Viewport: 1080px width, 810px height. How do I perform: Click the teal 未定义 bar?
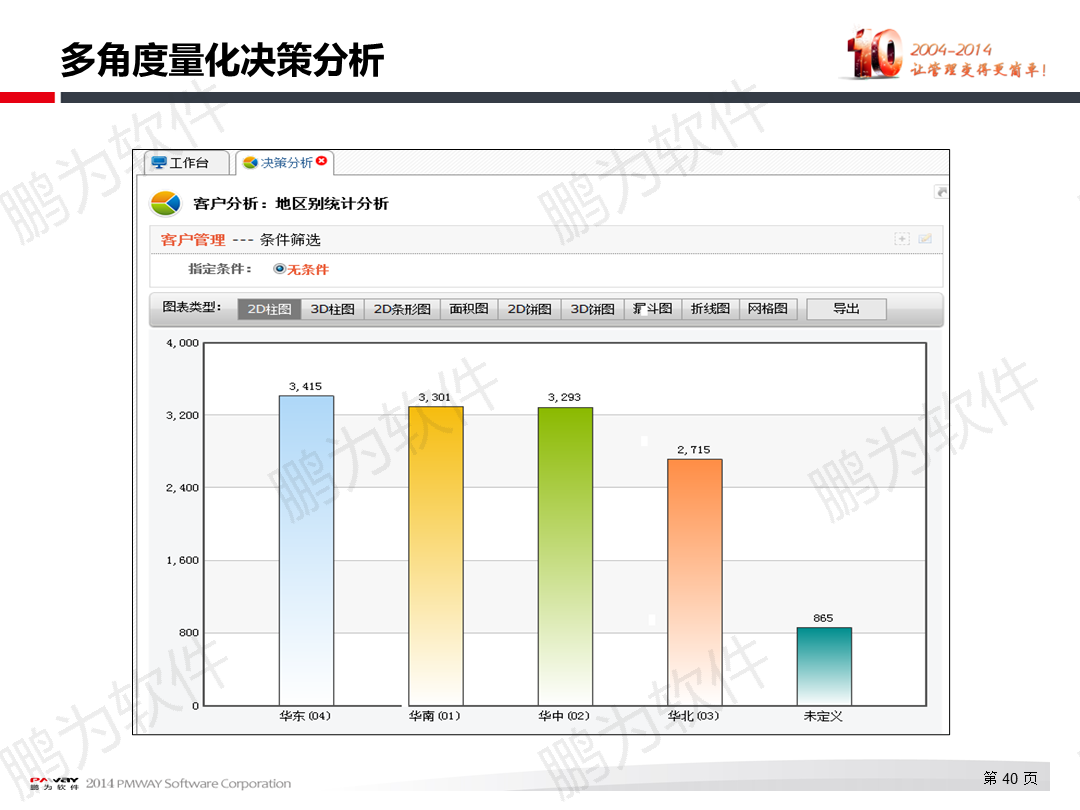click(824, 666)
